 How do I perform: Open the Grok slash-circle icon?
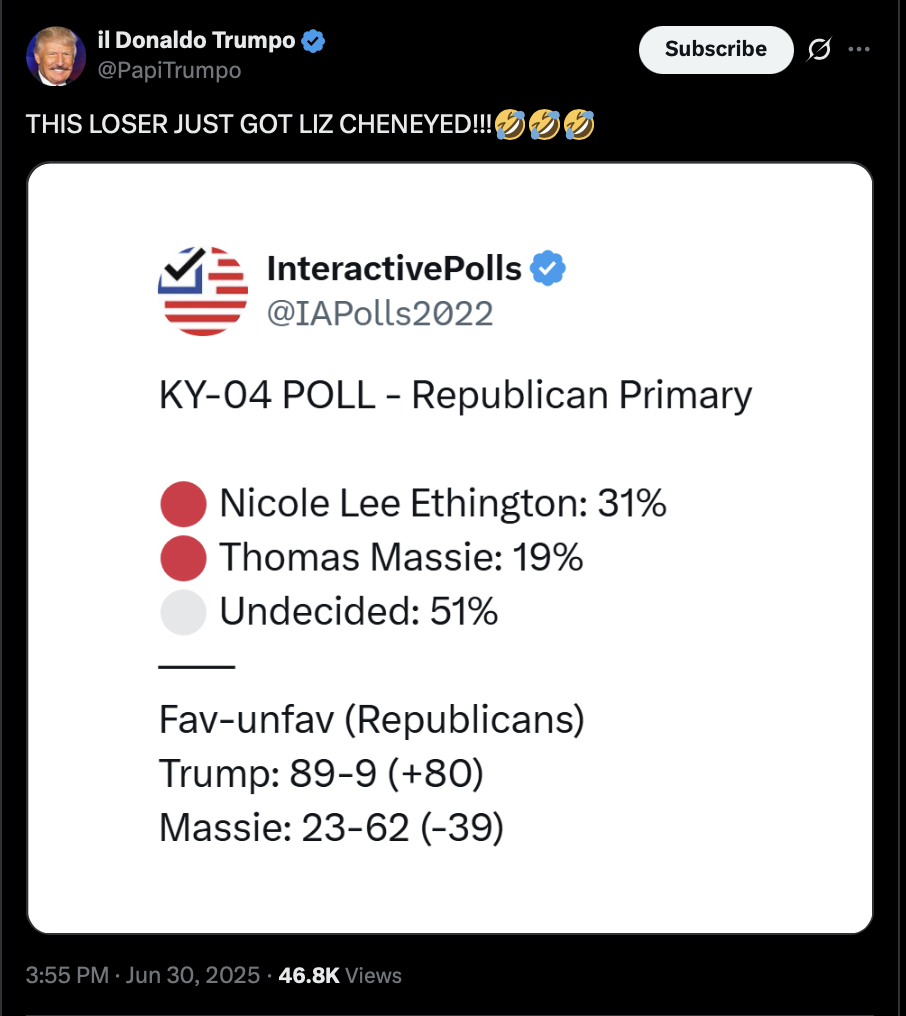(819, 49)
